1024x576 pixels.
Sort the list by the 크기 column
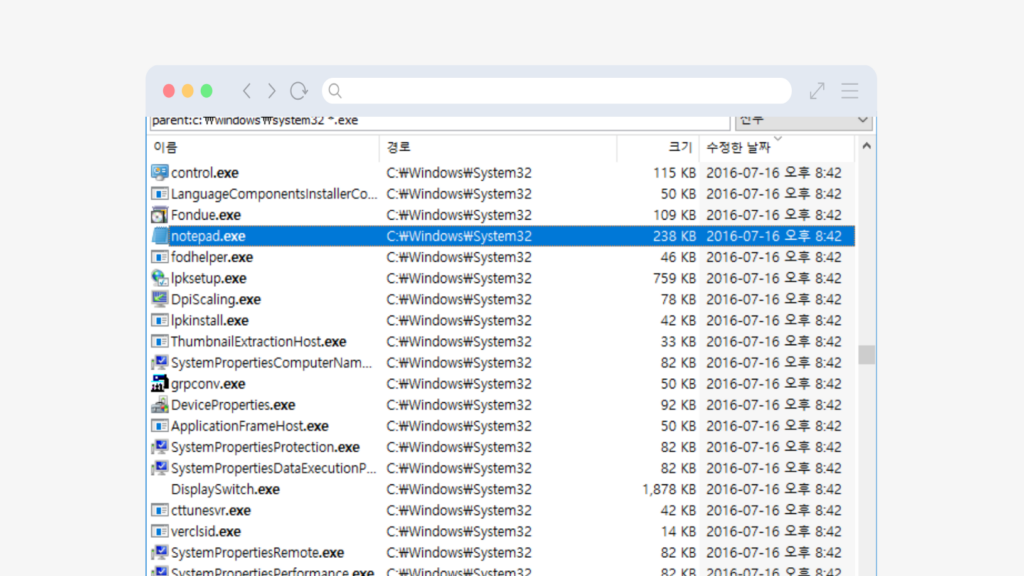point(679,147)
